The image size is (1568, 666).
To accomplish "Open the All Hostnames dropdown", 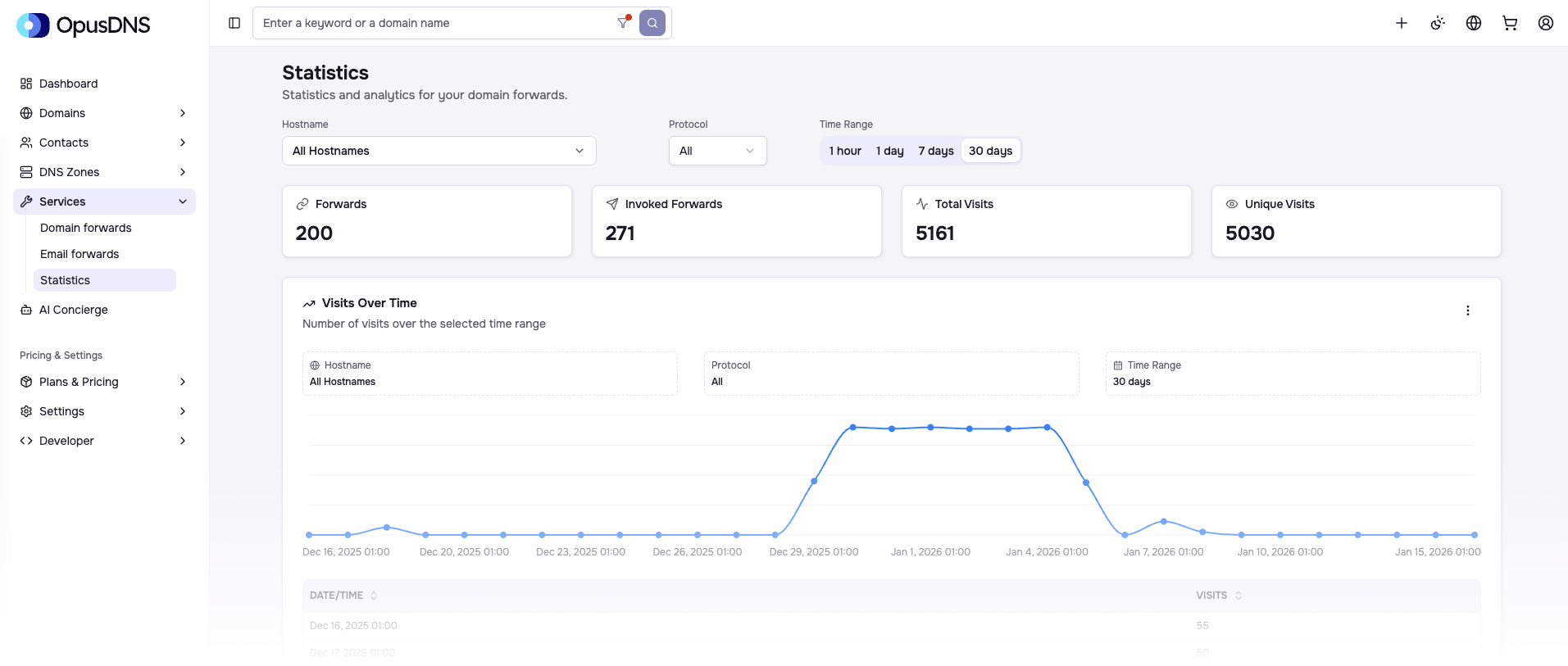I will click(439, 151).
